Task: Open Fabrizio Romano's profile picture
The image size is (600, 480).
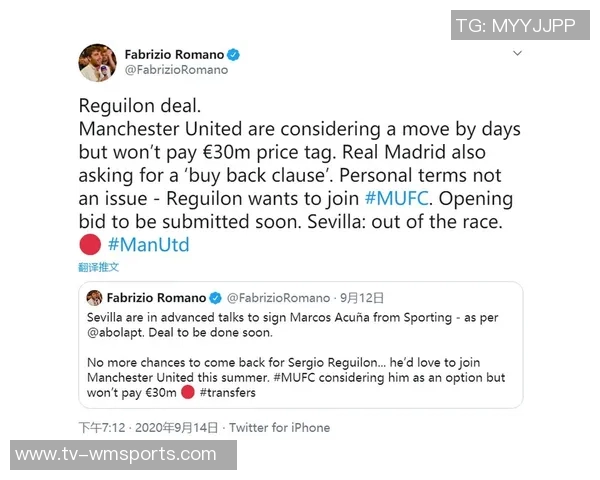Action: tap(98, 63)
